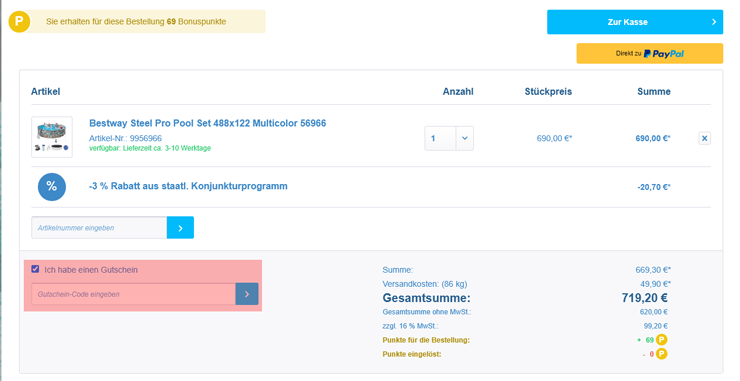The width and height of the screenshot is (740, 381).
Task: Open the Bestway Steel Pro Pool product thumbnail
Action: pos(52,137)
